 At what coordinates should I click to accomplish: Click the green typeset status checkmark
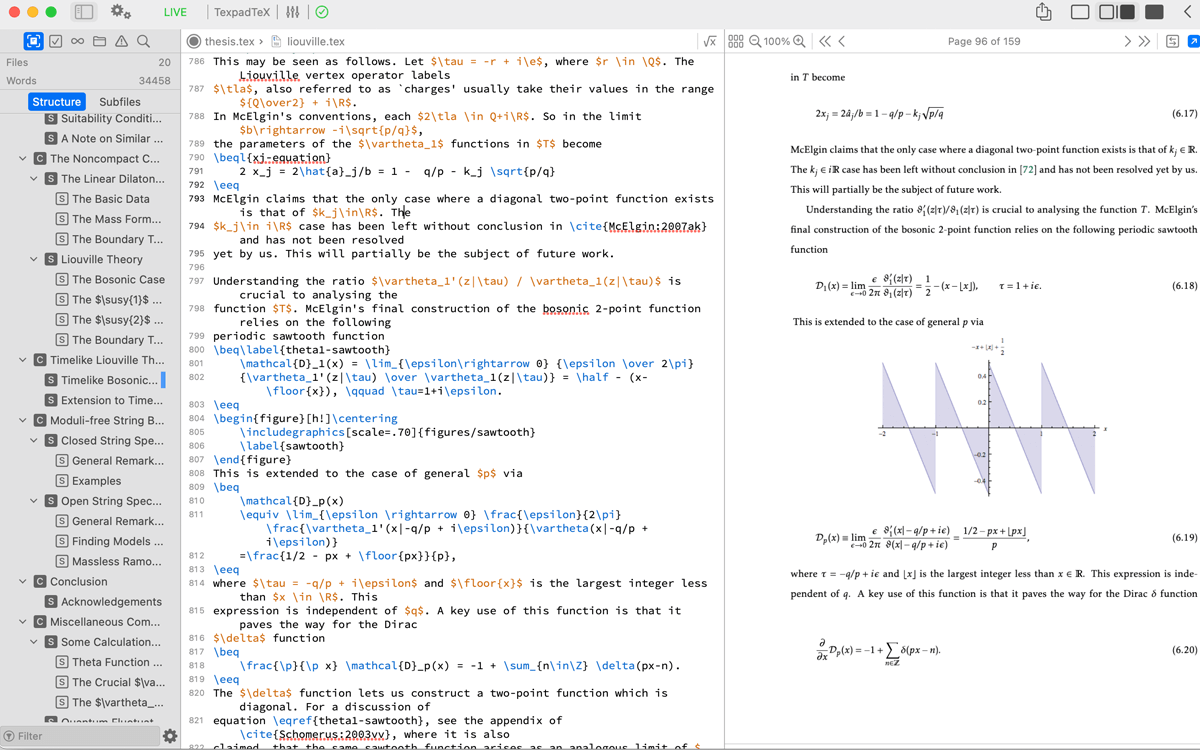tap(321, 12)
